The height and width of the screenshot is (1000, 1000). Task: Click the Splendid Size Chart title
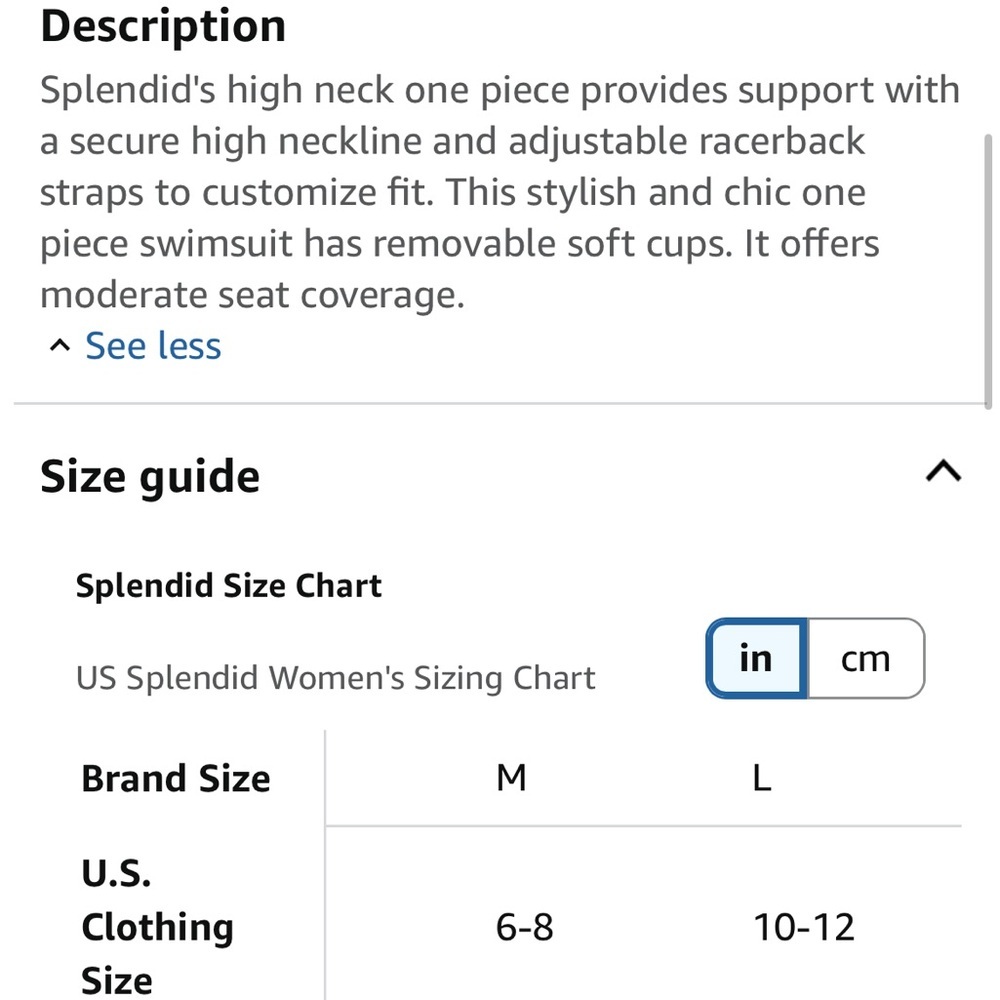point(228,585)
